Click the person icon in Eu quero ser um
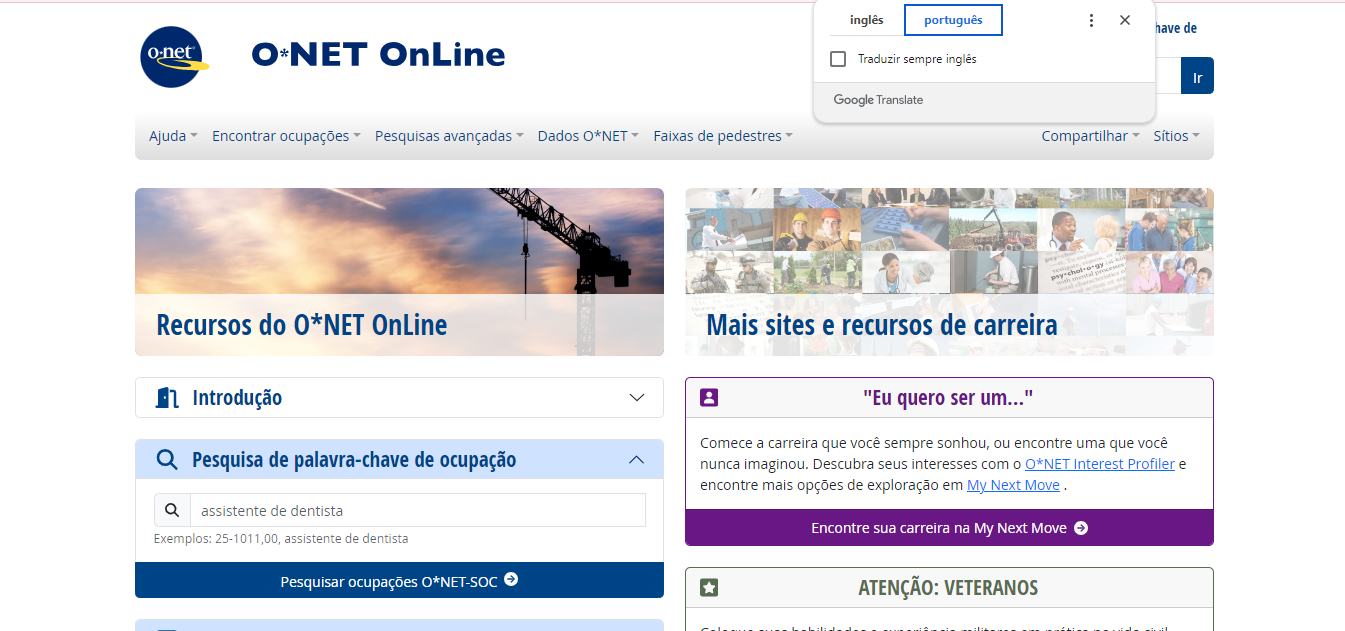 click(709, 397)
